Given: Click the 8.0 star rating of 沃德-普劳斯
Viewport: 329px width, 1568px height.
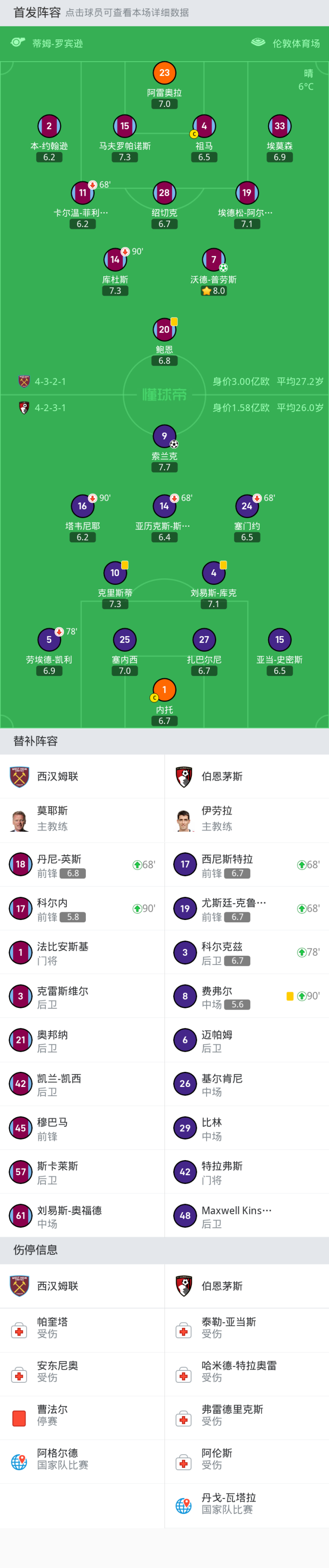Looking at the screenshot, I should coord(213,291).
